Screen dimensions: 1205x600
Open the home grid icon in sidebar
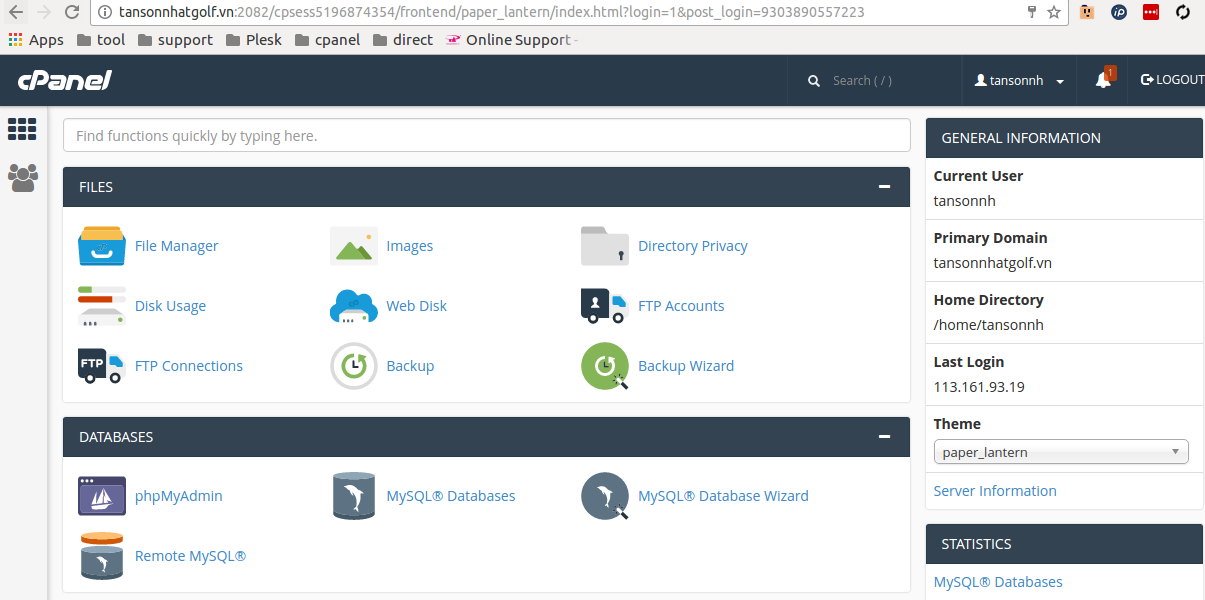[22, 129]
